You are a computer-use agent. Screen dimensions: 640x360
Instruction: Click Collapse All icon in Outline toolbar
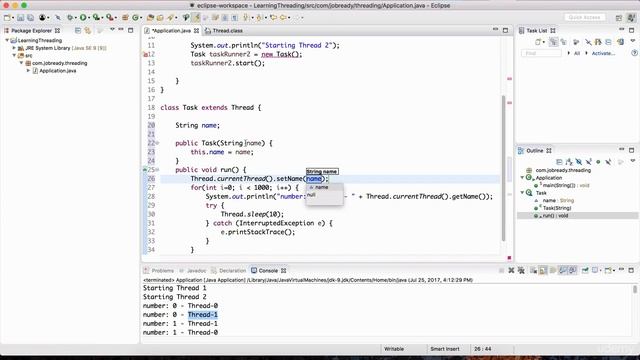click(559, 162)
